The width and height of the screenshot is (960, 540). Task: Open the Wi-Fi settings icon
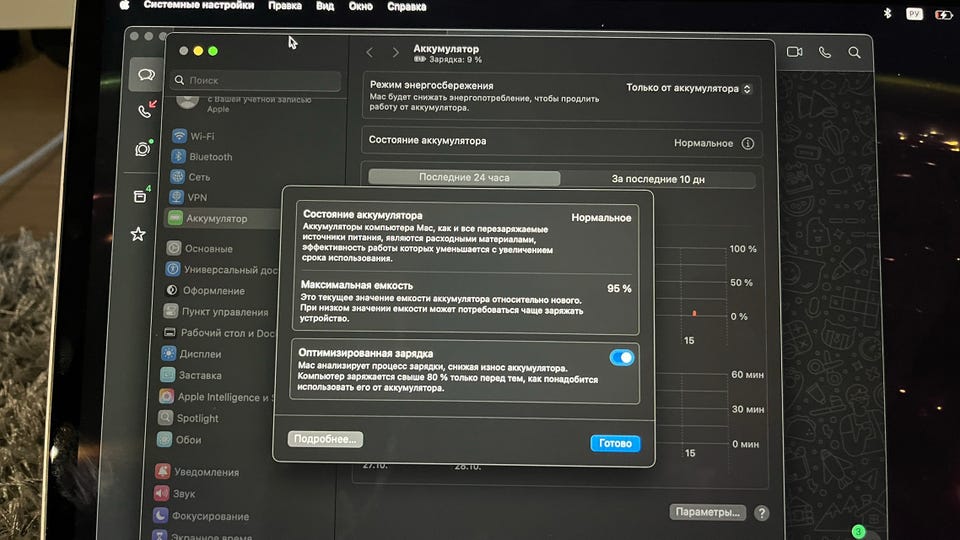[179, 136]
